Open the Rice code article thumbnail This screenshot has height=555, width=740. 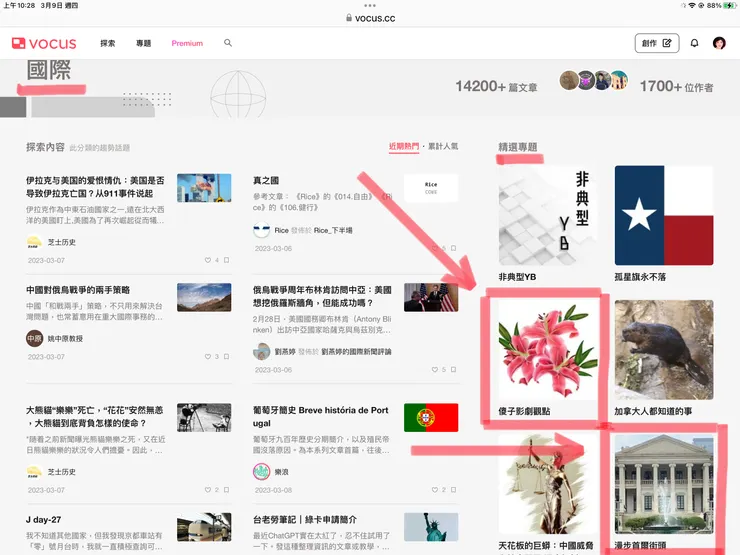tap(431, 188)
